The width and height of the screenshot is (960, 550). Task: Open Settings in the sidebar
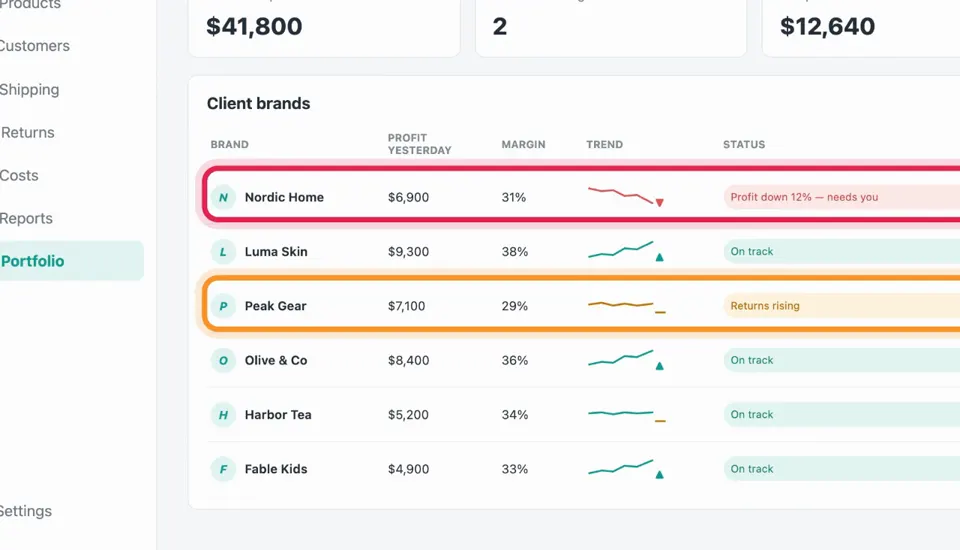26,511
